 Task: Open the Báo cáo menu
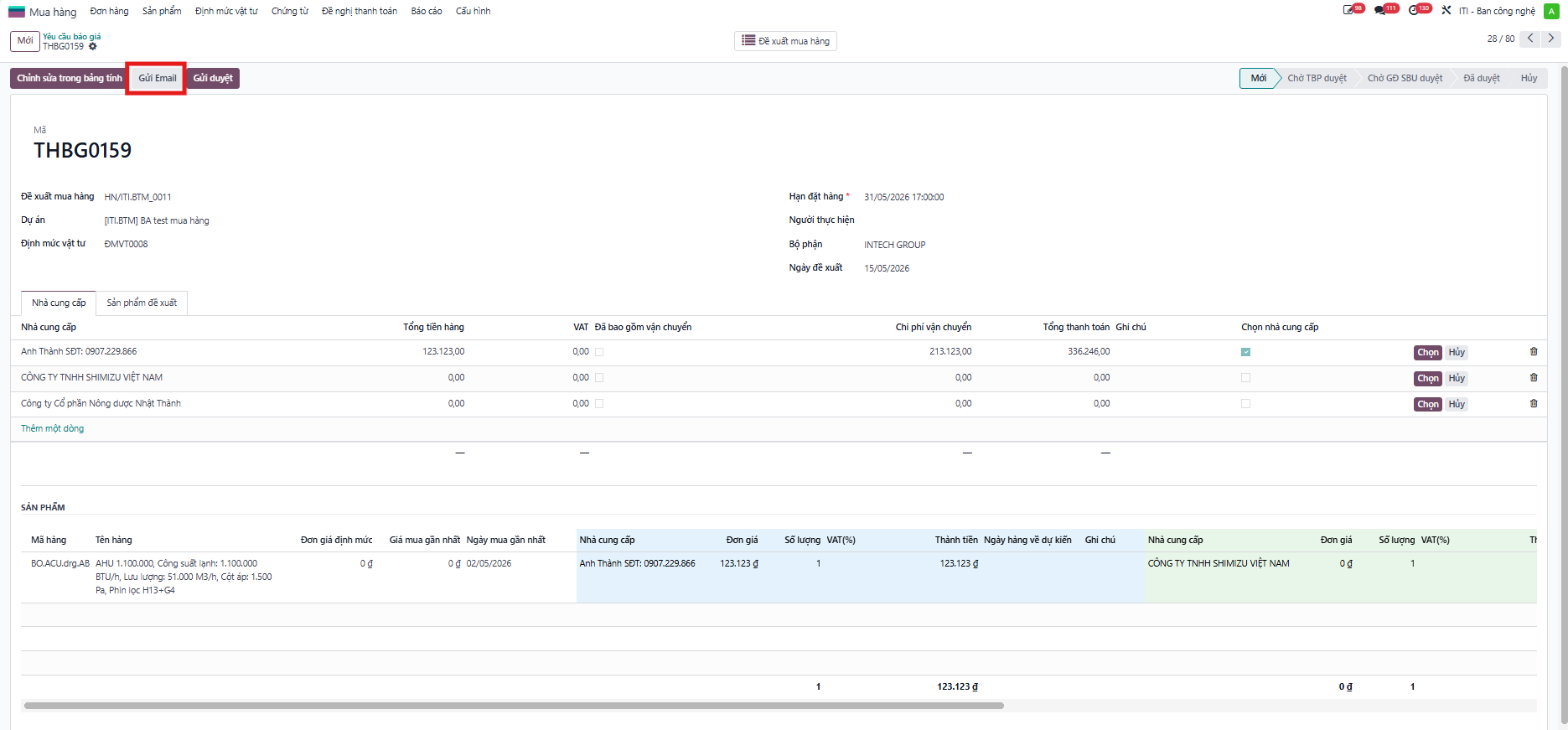pos(427,11)
